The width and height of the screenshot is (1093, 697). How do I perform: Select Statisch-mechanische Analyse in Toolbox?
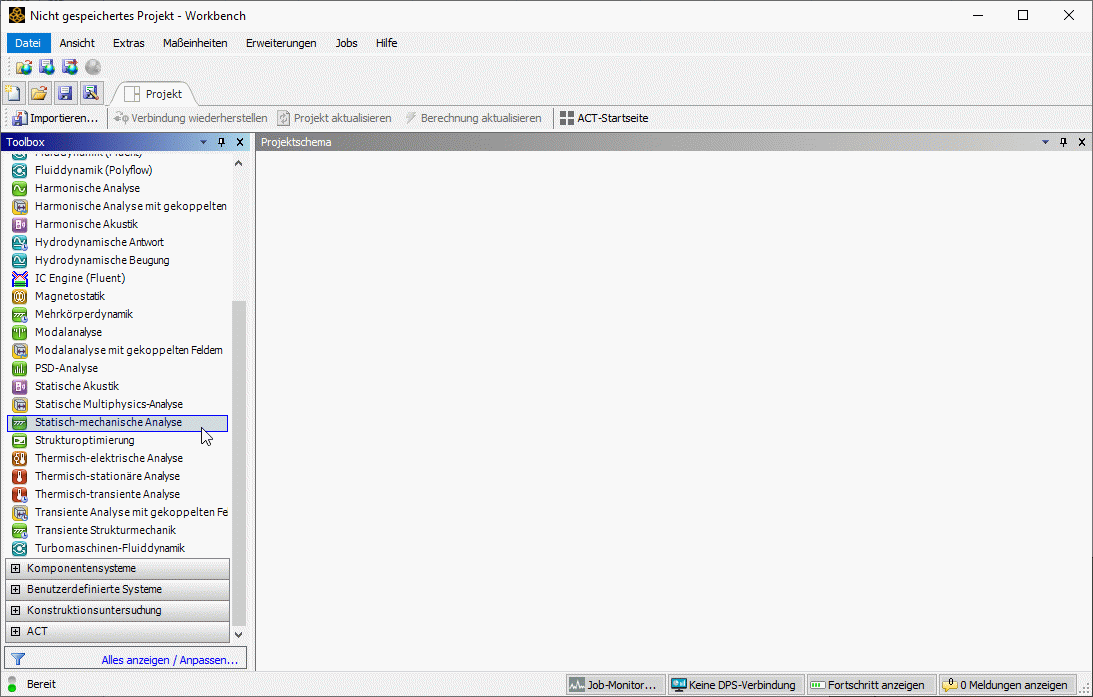[108, 423]
